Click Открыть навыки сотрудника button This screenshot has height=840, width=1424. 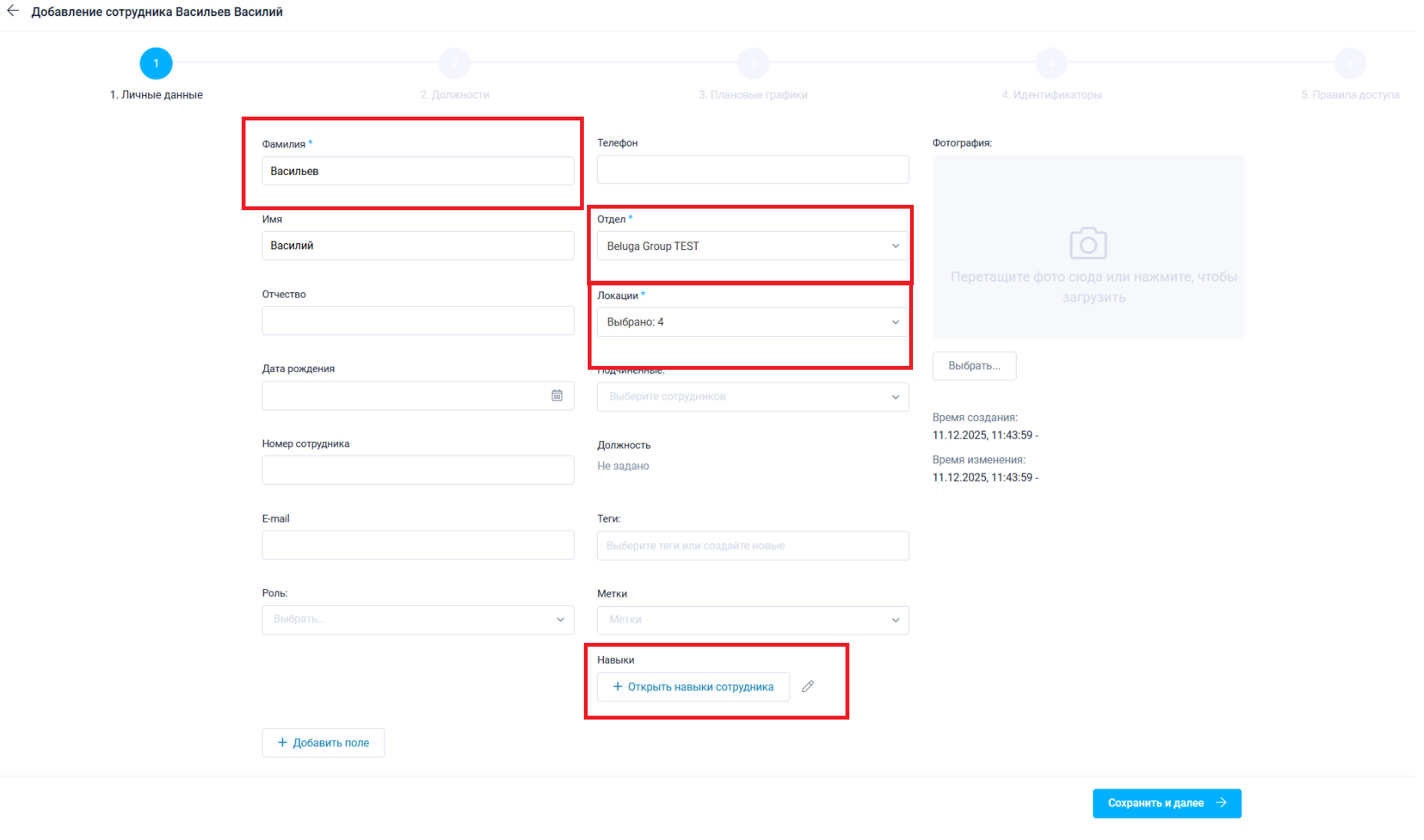point(693,687)
